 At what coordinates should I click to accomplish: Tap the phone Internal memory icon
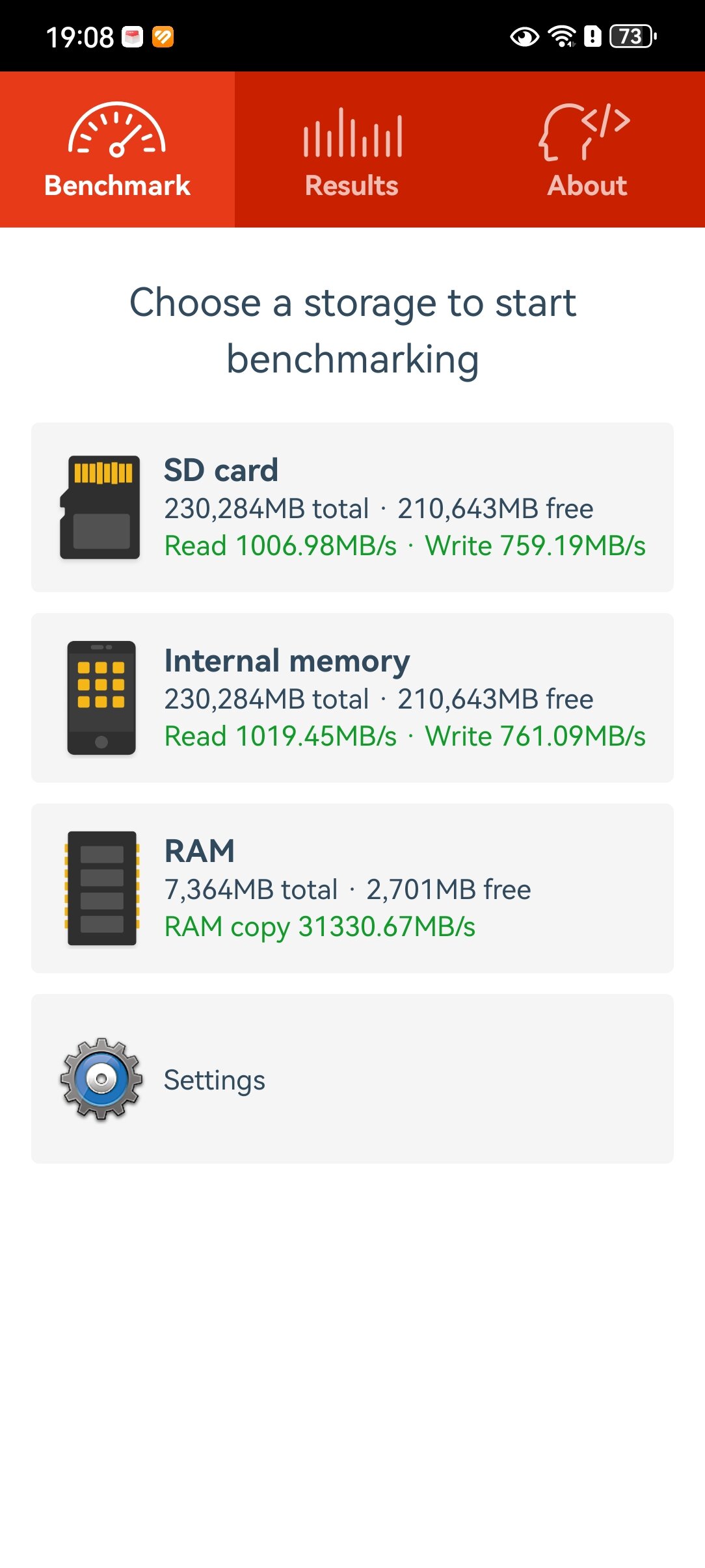click(x=101, y=698)
